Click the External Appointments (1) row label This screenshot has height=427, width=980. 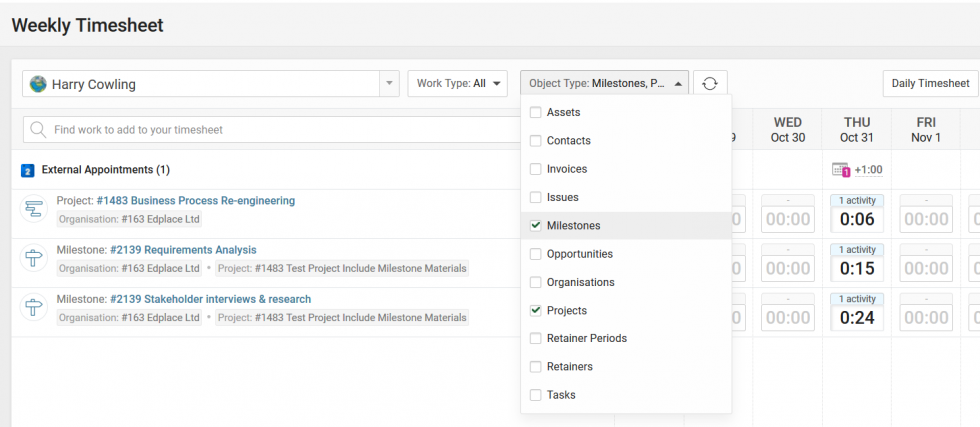tap(106, 169)
